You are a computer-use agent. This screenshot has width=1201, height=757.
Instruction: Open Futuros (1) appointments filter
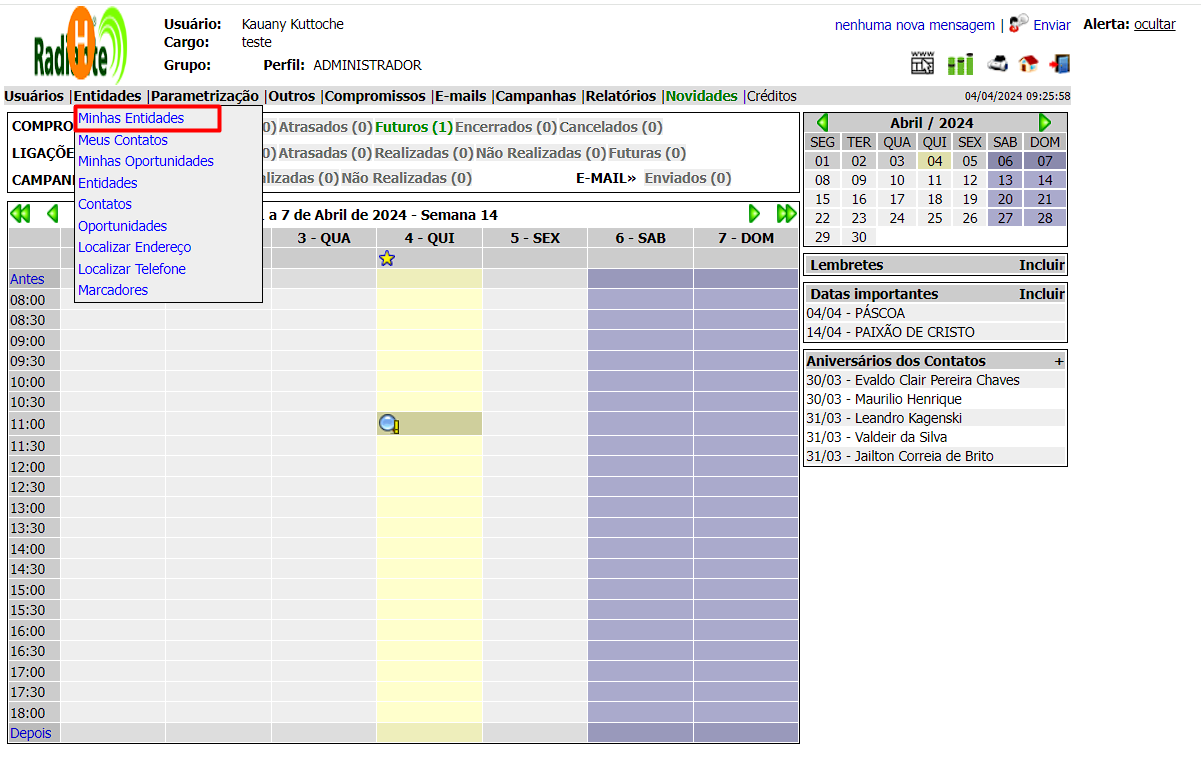(413, 127)
